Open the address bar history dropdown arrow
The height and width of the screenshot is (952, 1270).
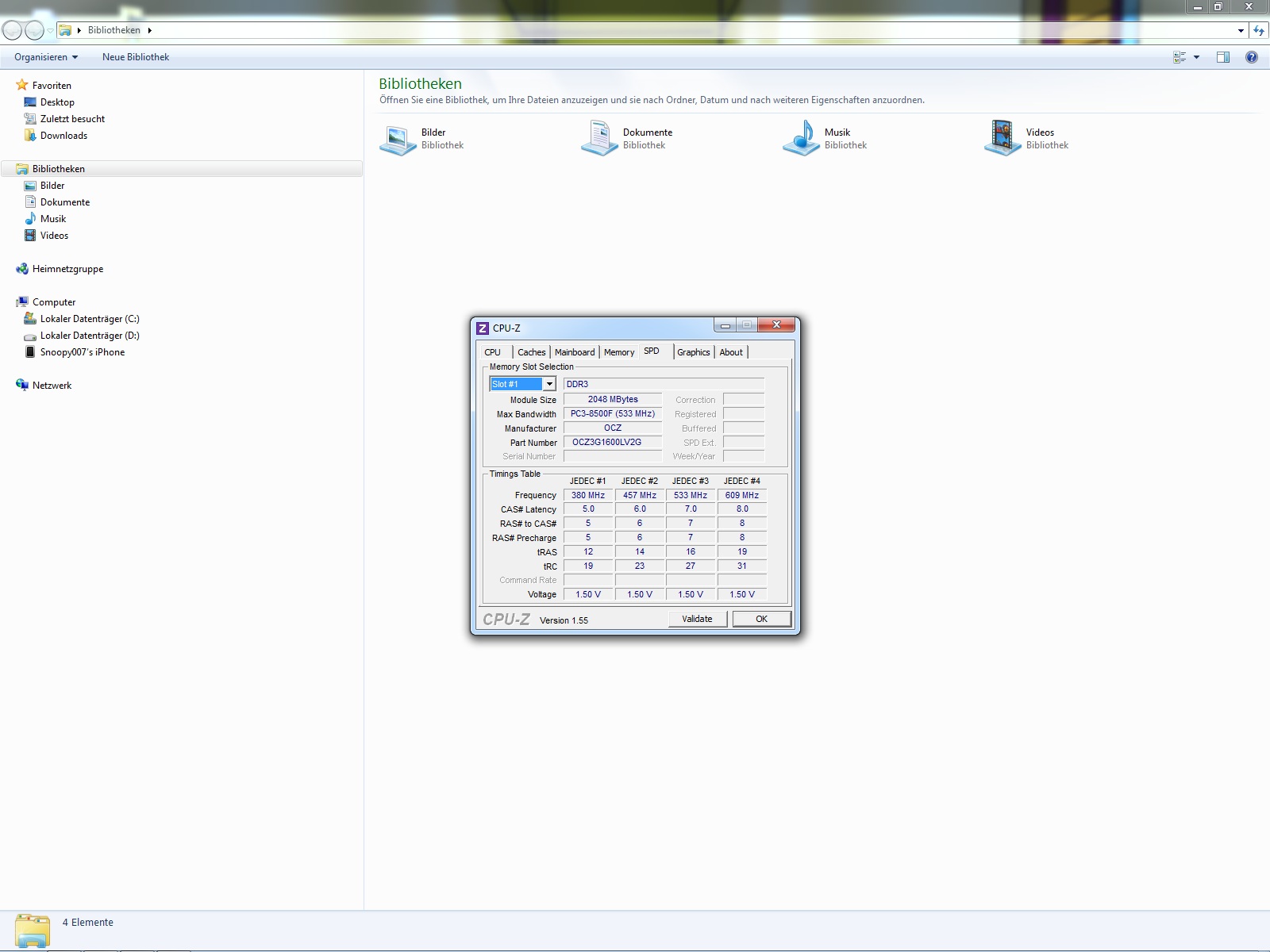click(x=1241, y=31)
